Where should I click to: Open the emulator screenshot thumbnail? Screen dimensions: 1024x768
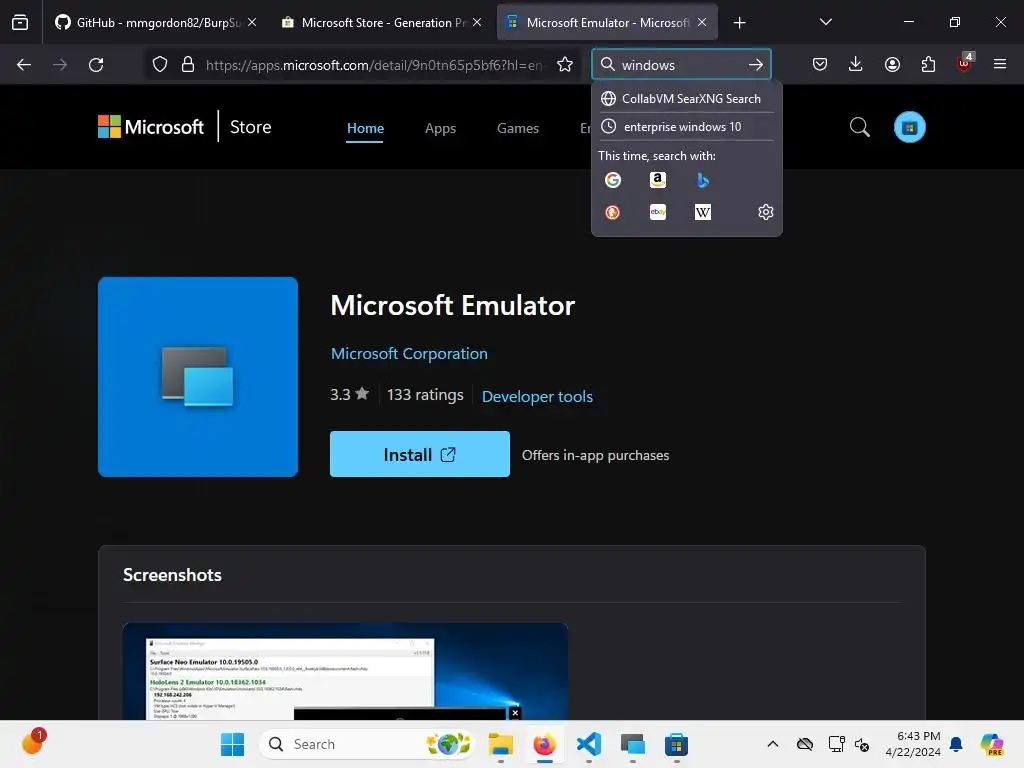point(345,671)
